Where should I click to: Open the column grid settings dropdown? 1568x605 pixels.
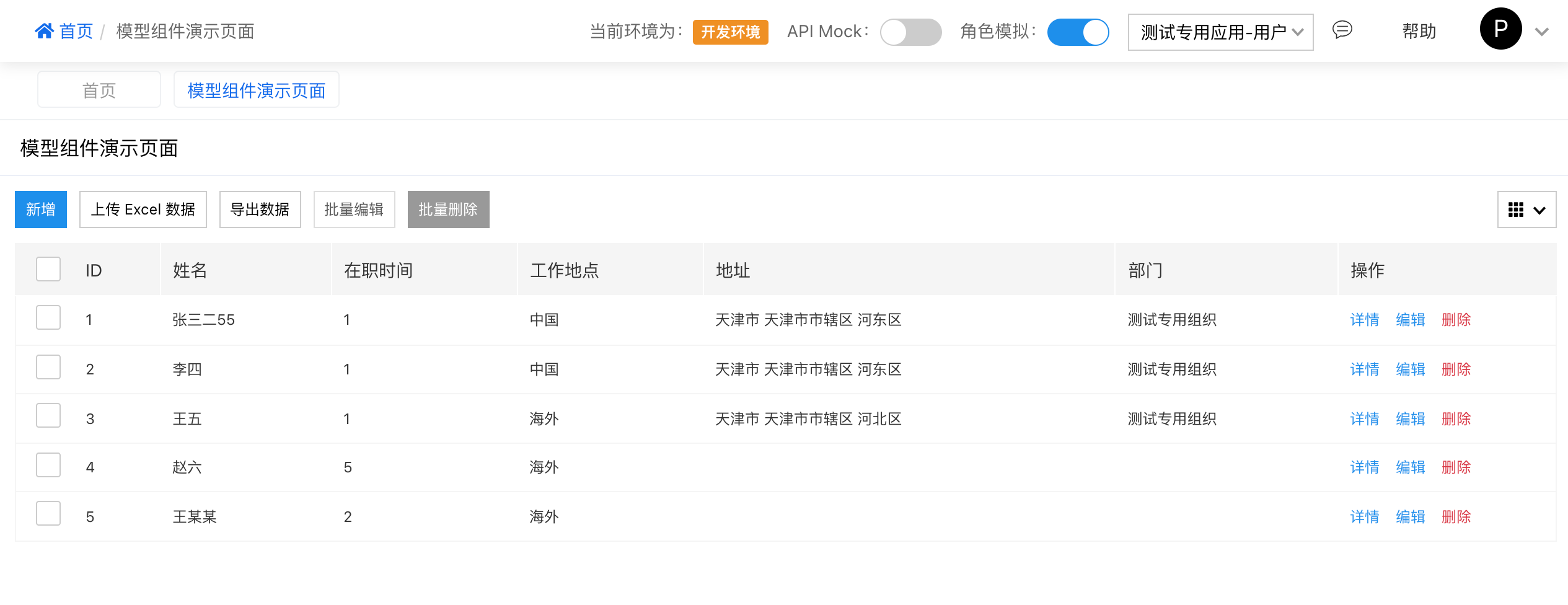[x=1526, y=210]
